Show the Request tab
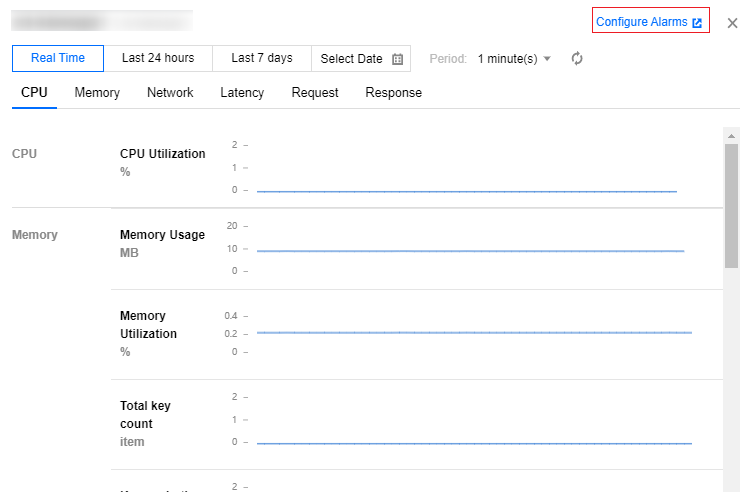Image resolution: width=751 pixels, height=492 pixels. 315,93
